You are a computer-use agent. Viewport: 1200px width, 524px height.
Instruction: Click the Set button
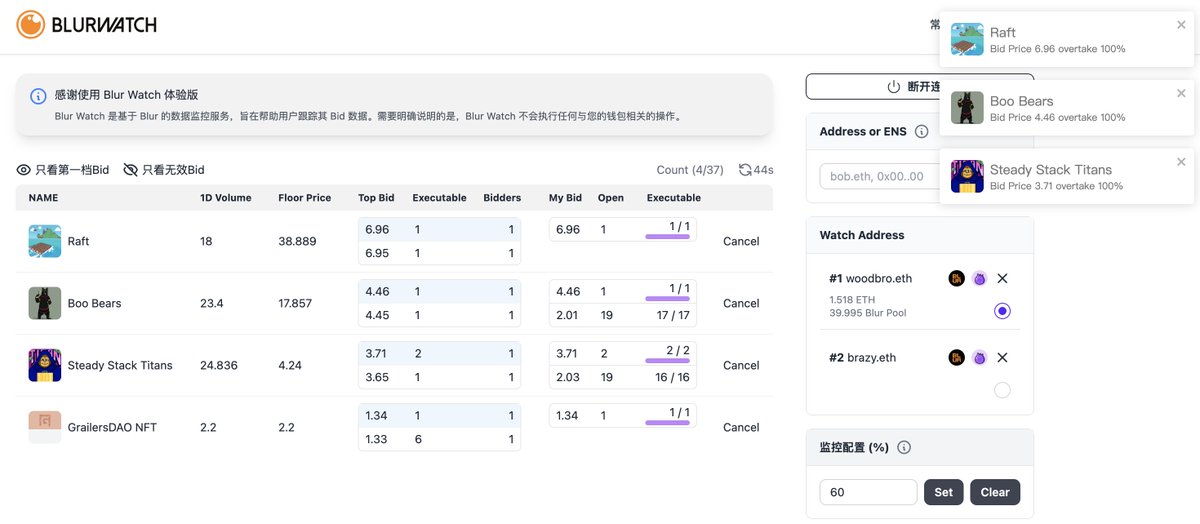tap(944, 492)
